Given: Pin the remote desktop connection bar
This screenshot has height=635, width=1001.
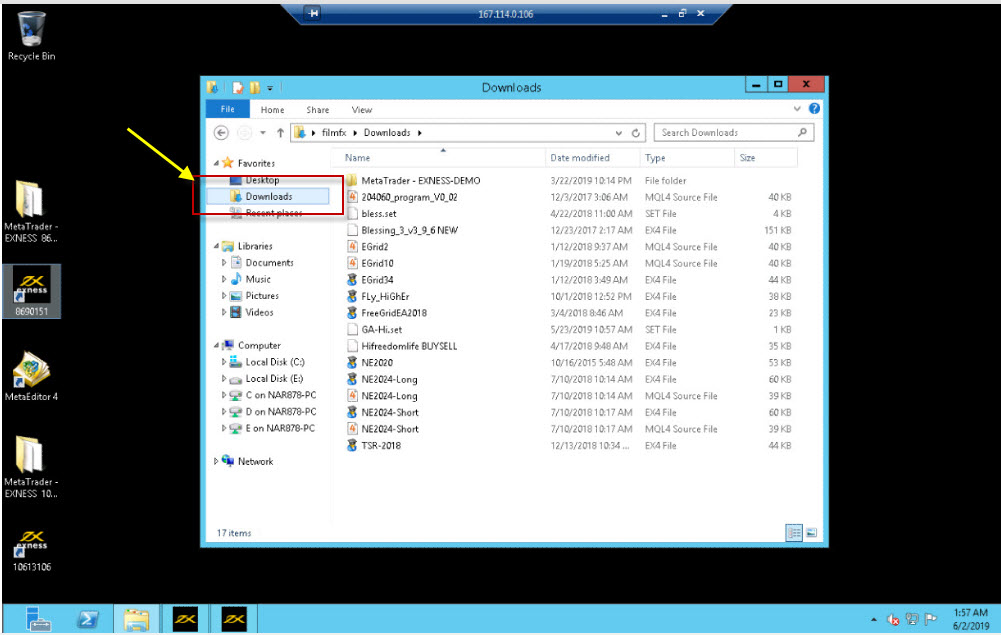Looking at the screenshot, I should (x=315, y=13).
